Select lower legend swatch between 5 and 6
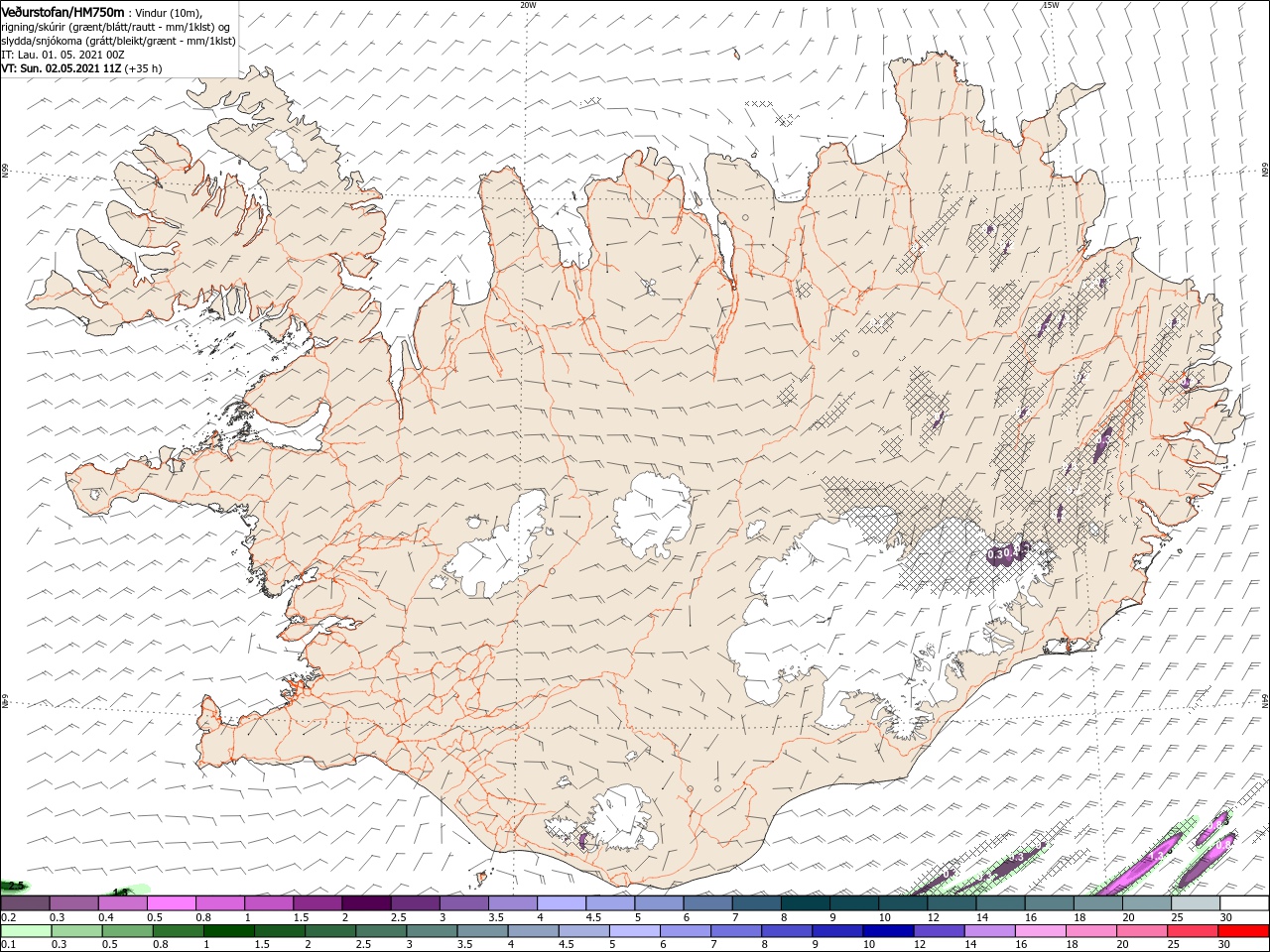 coord(635,930)
